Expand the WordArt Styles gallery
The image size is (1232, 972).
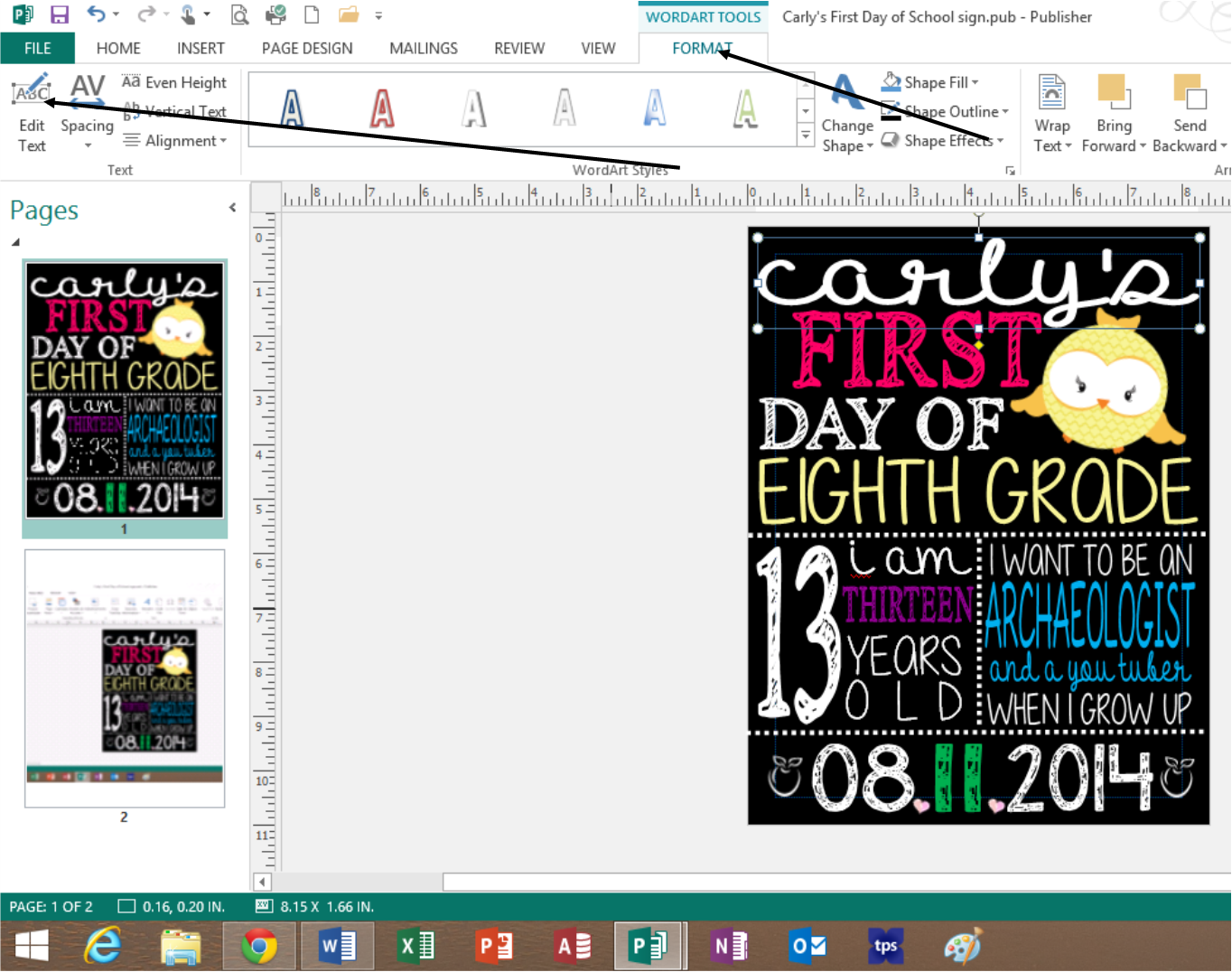click(x=804, y=136)
